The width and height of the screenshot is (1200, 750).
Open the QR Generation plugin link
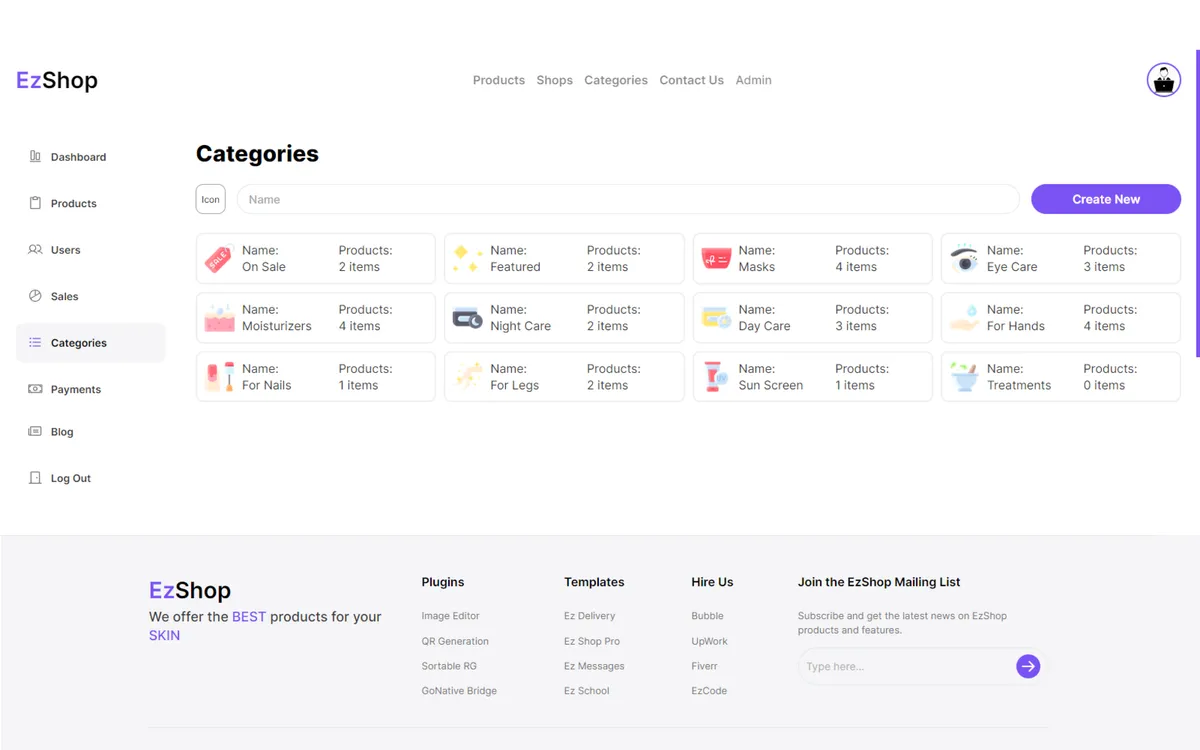[455, 641]
